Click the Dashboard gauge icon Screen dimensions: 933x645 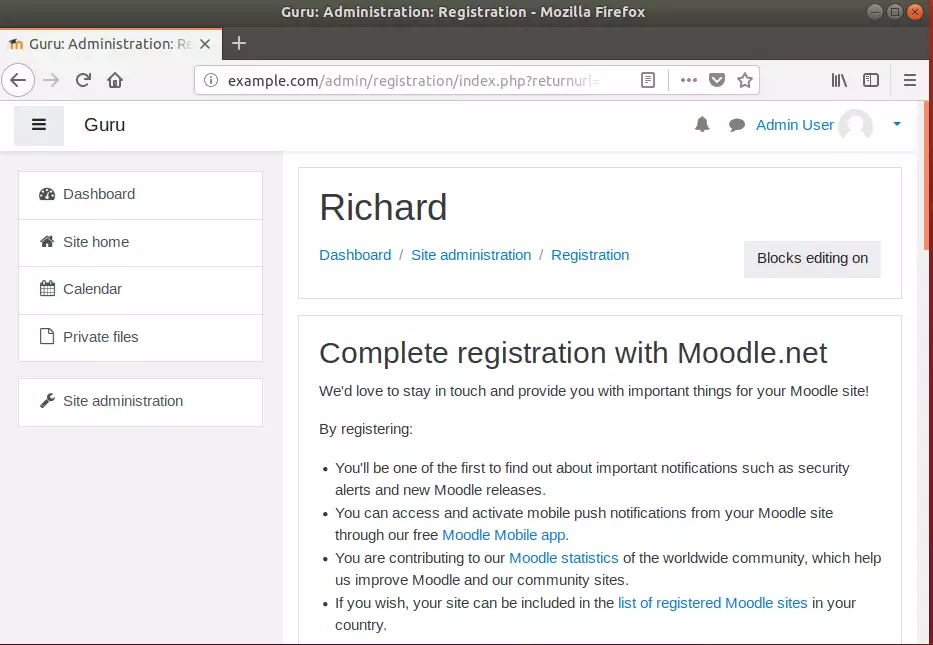(x=47, y=194)
